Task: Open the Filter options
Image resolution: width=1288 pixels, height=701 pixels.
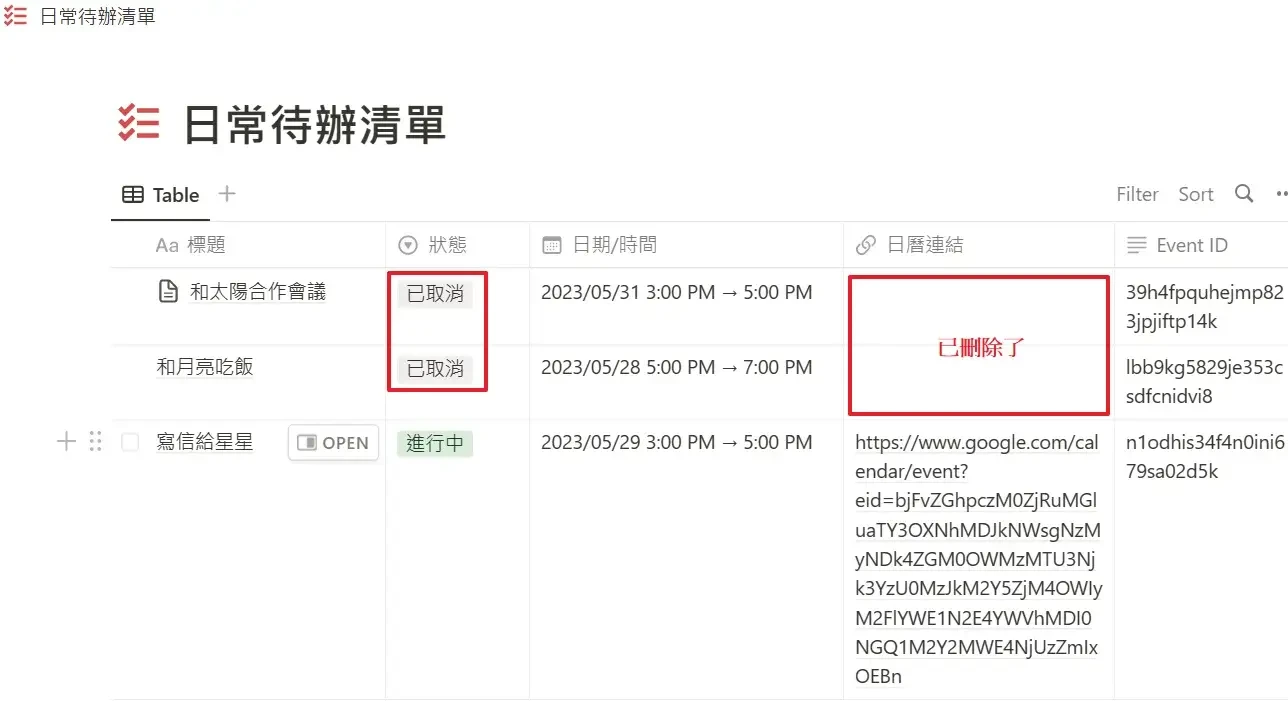Action: click(x=1137, y=194)
